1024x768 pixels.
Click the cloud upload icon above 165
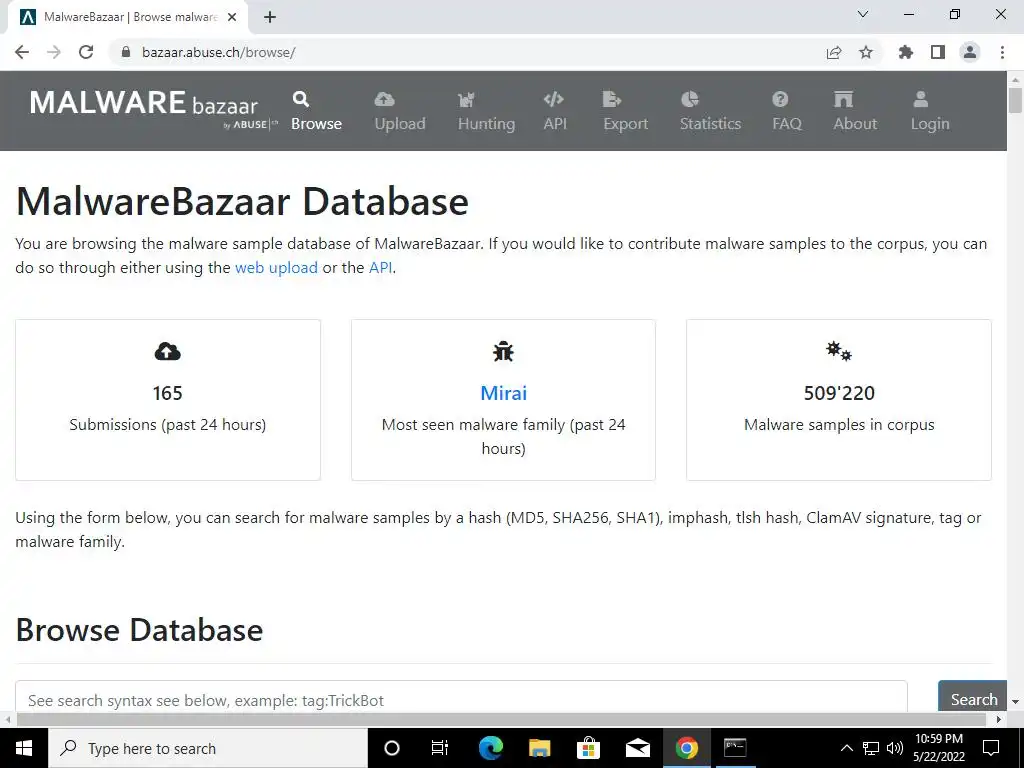(168, 352)
